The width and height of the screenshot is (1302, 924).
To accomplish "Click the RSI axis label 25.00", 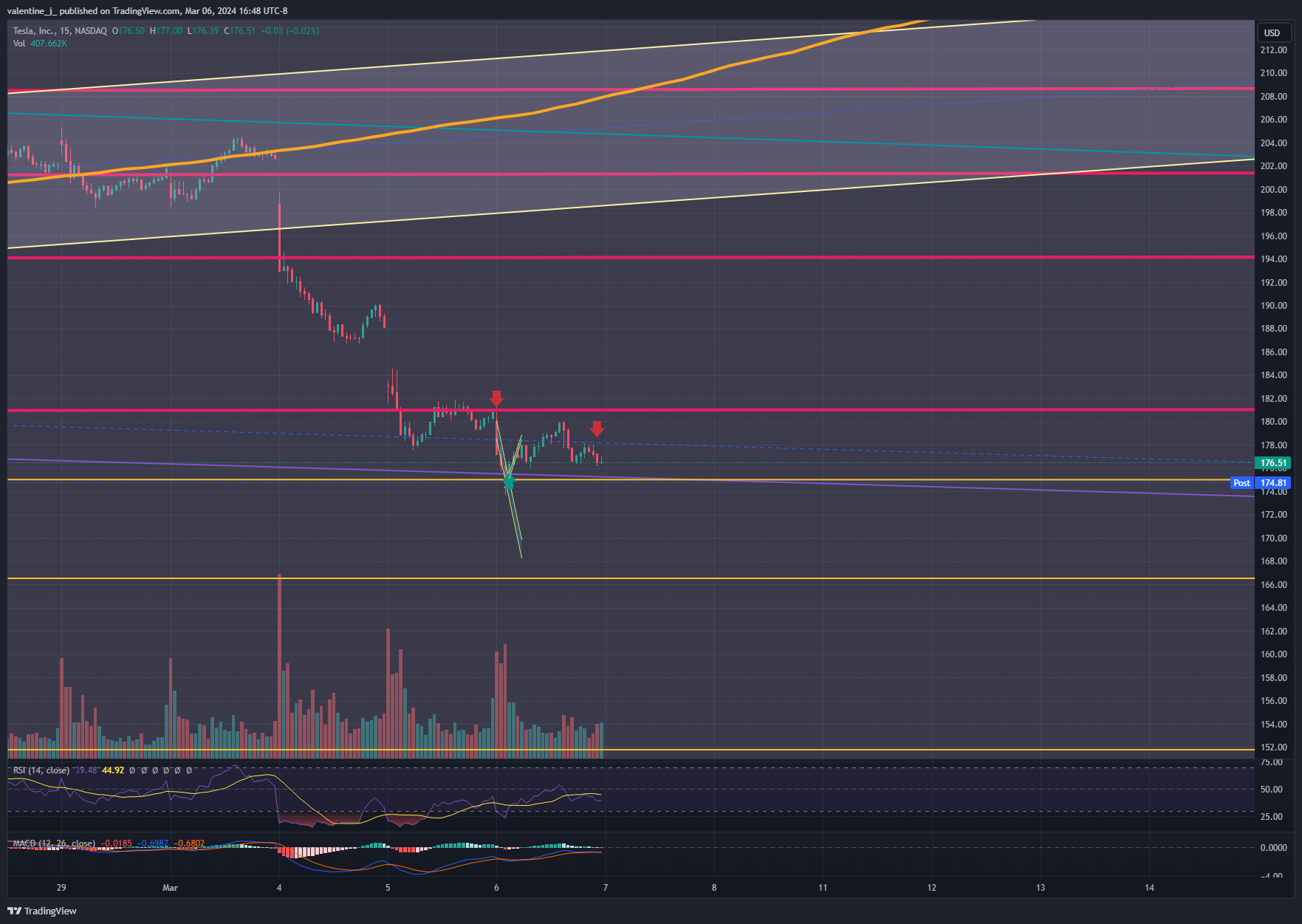I will pyautogui.click(x=1271, y=817).
